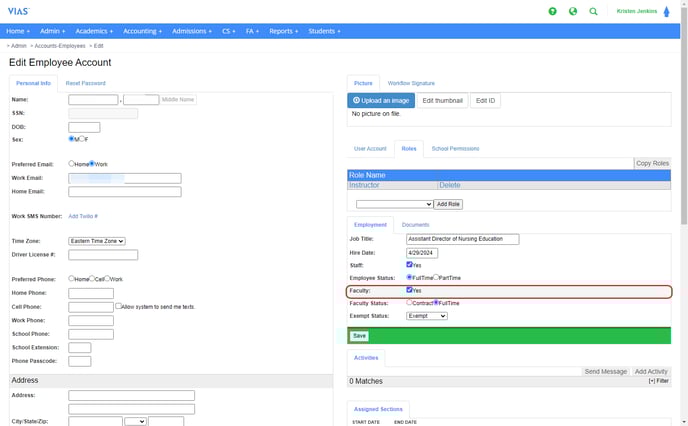This screenshot has width=688, height=426.
Task: Click the Job Title input field
Action: coord(462,239)
